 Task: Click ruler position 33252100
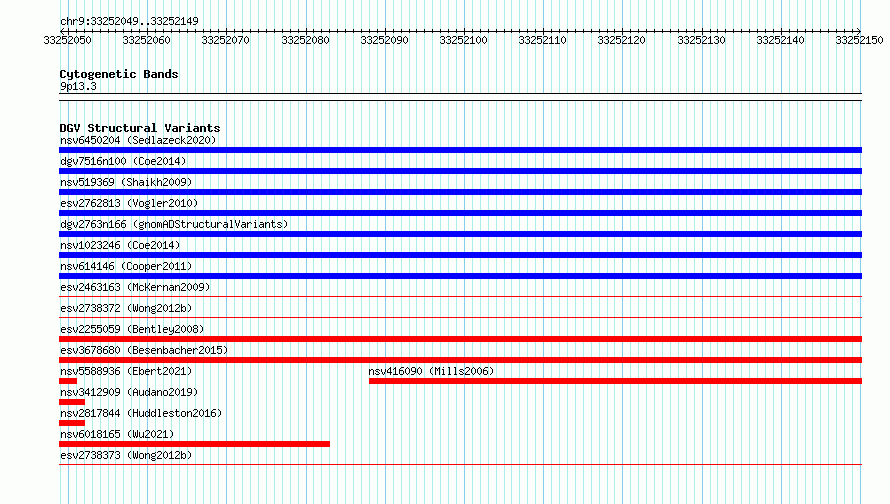463,40
